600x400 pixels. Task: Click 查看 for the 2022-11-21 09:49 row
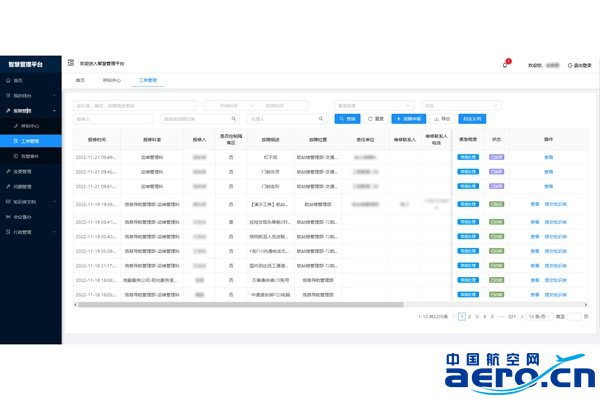548,157
